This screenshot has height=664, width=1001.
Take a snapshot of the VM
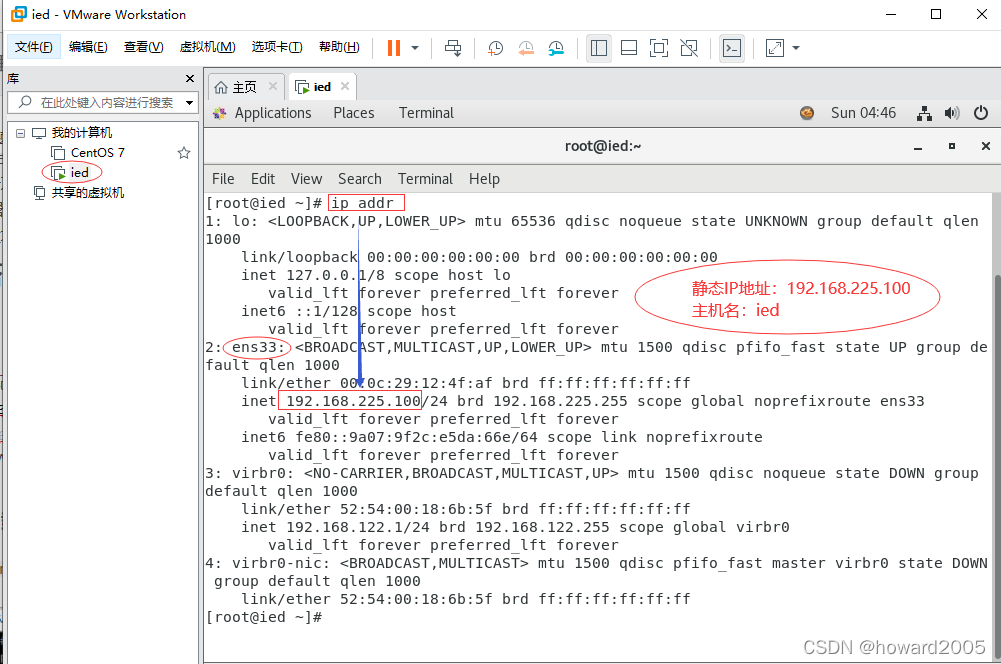click(495, 48)
